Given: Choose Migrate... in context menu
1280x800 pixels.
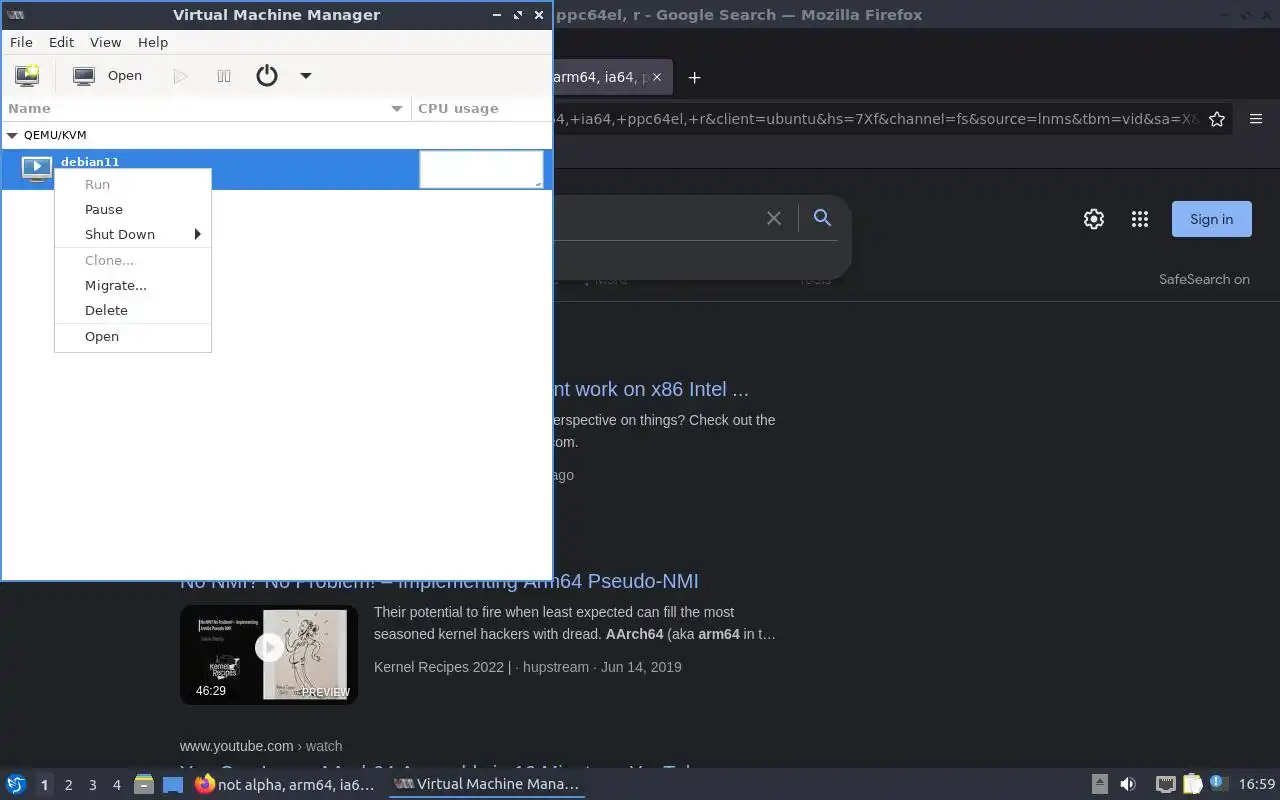Looking at the screenshot, I should [133, 285].
